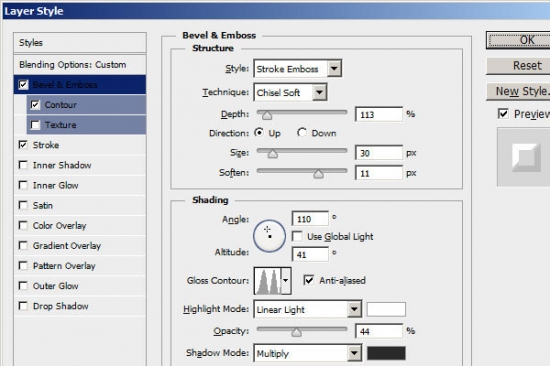Uncheck the Contour checkbox

(x=35, y=105)
